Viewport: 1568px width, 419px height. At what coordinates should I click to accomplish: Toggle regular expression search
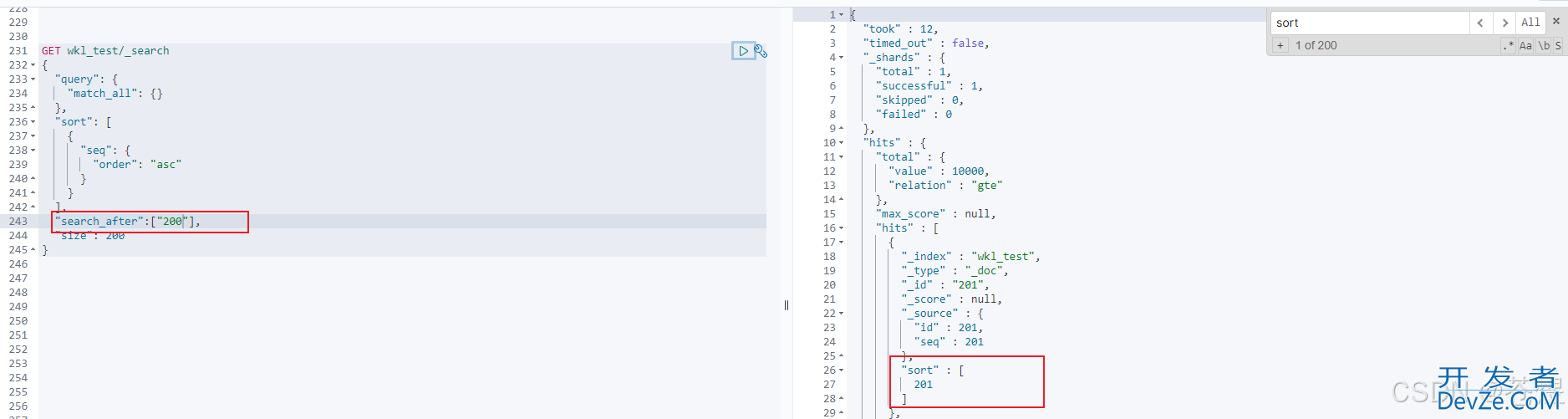1508,45
